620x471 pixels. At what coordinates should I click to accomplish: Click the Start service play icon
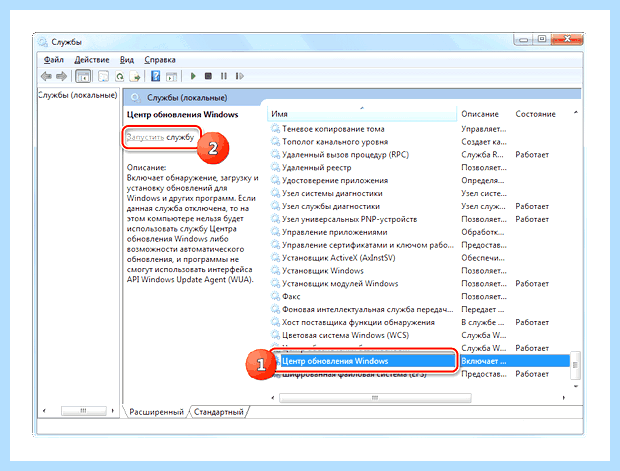pyautogui.click(x=193, y=76)
